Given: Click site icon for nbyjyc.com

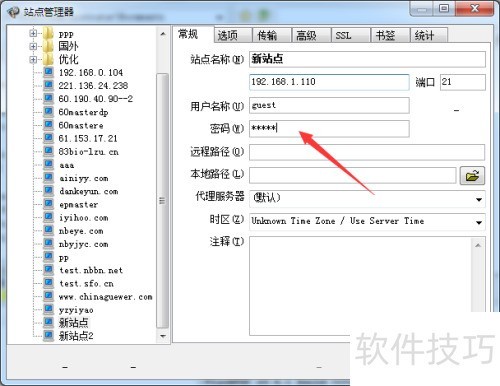Looking at the screenshot, I should pyautogui.click(x=48, y=244).
